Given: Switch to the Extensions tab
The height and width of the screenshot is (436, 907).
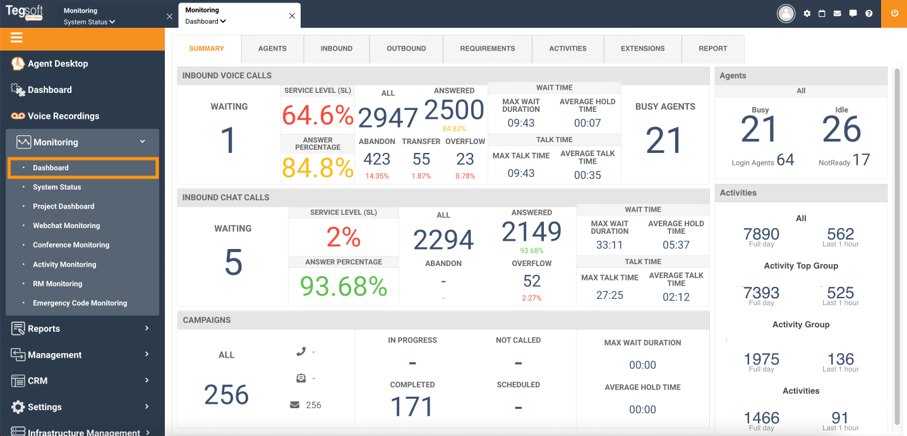Looking at the screenshot, I should point(643,49).
